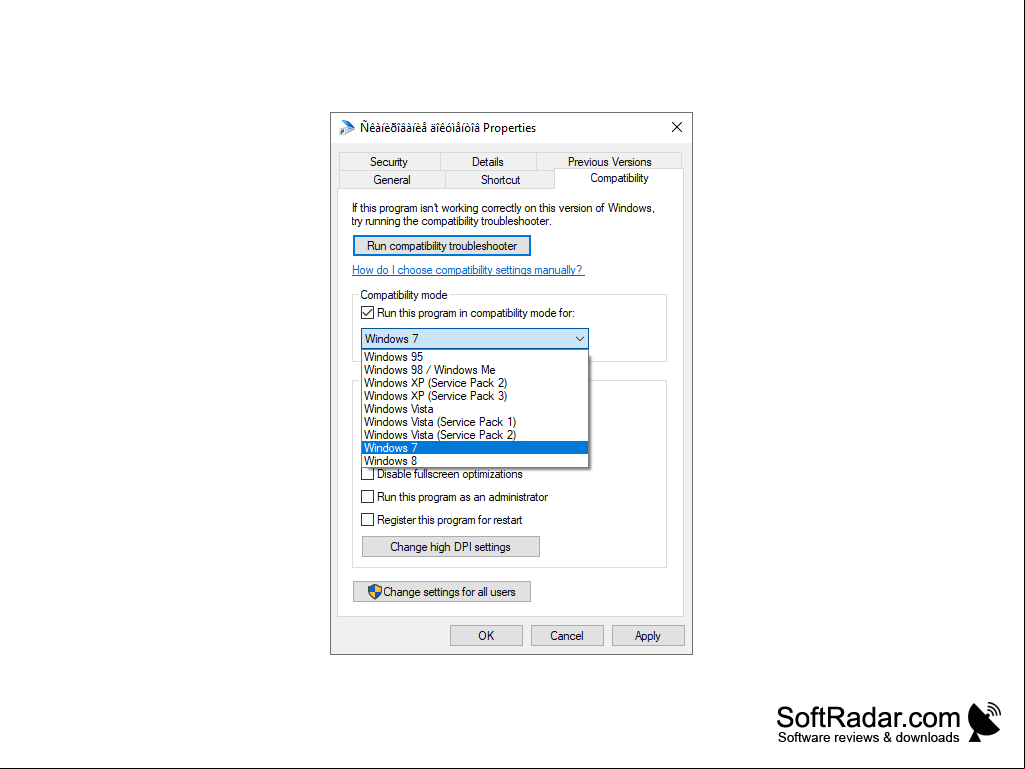Open the 'How do I choose compatibility settings manually?' link

click(x=468, y=270)
